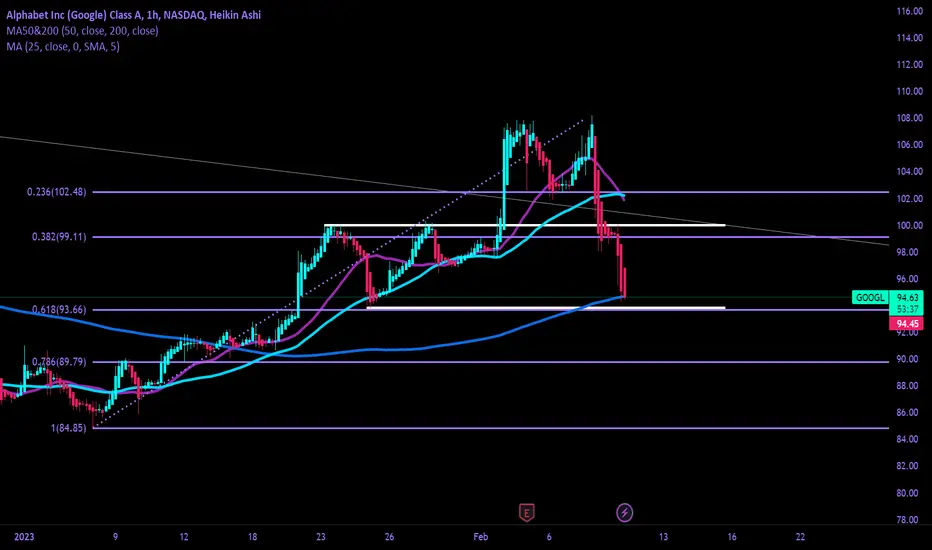This screenshot has width=932, height=550.
Task: Select the 0.382(99.11) Fibonacci level label
Action: [59, 237]
